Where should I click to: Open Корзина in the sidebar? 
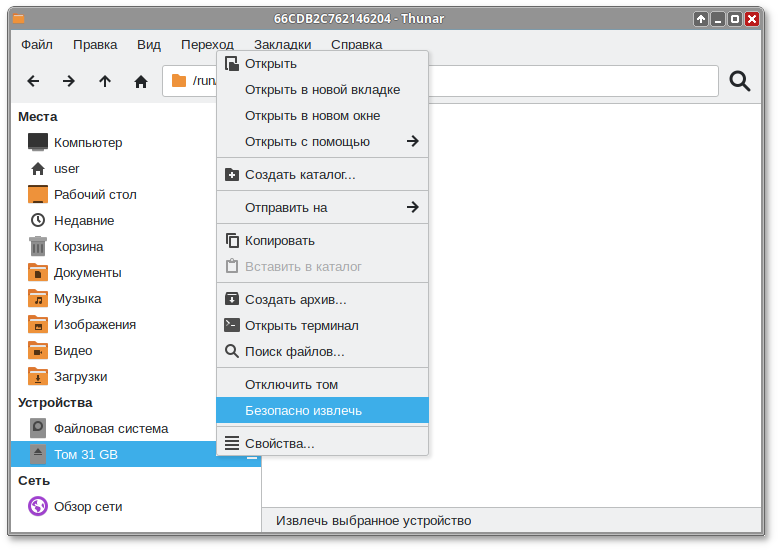coord(78,246)
